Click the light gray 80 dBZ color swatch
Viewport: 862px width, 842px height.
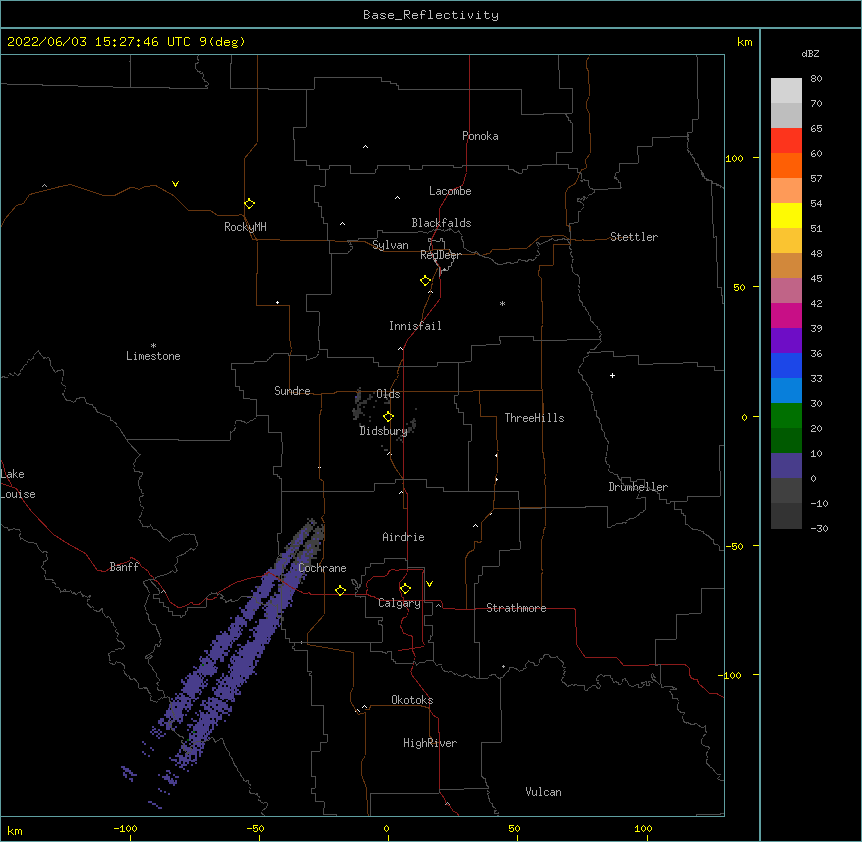click(x=786, y=90)
